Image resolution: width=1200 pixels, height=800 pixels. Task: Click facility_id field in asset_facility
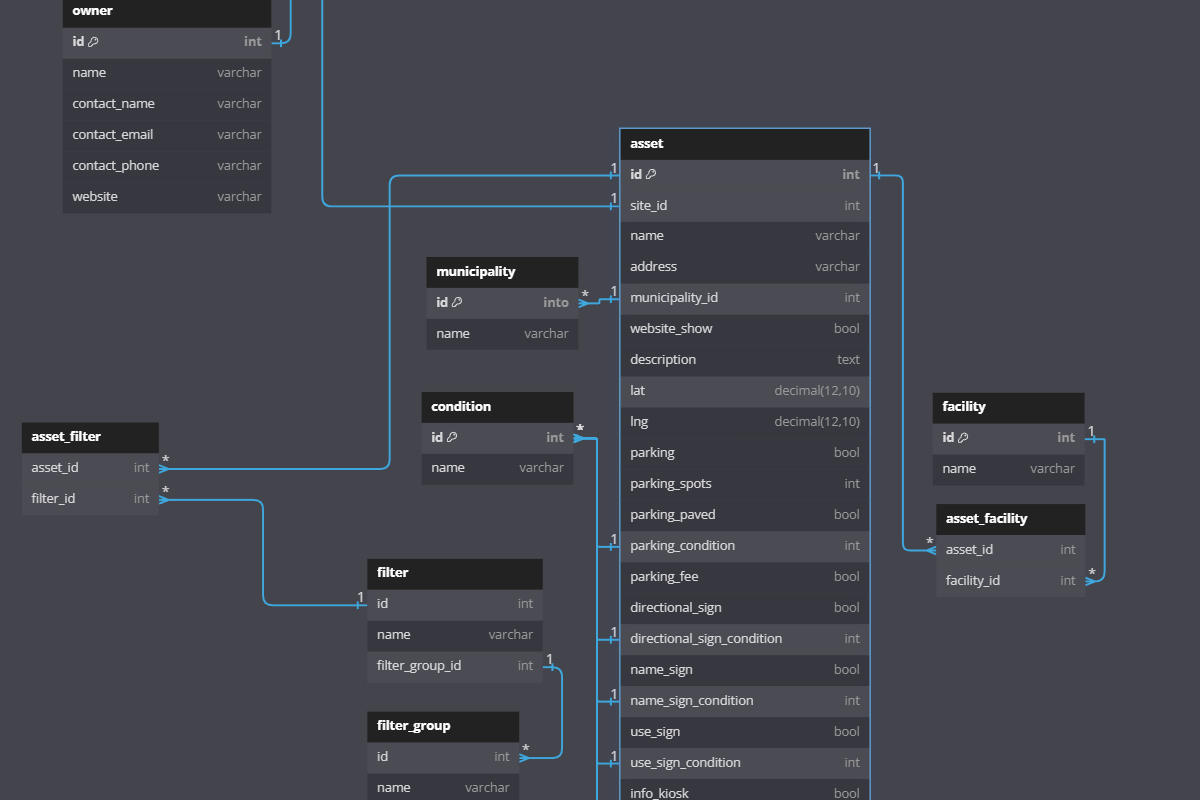click(1011, 582)
